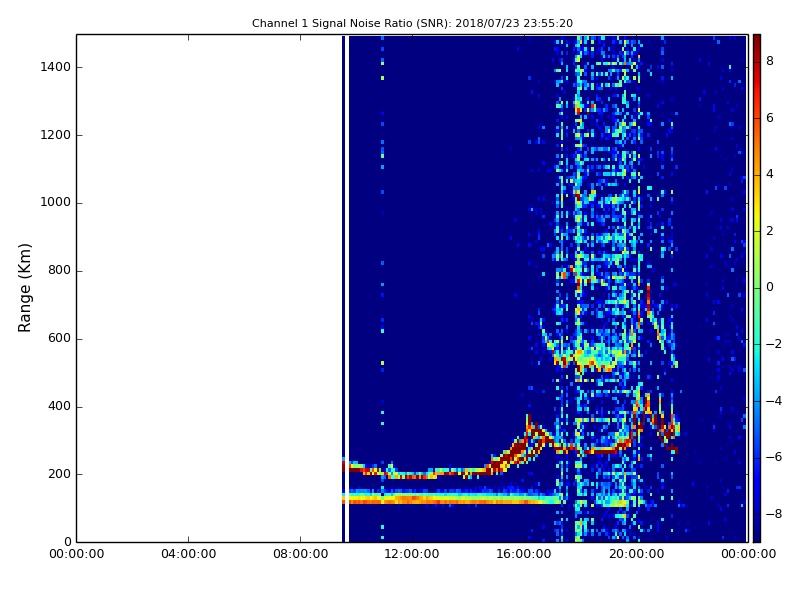Click the 1400 range tick label
The width and height of the screenshot is (800, 600).
(56, 67)
